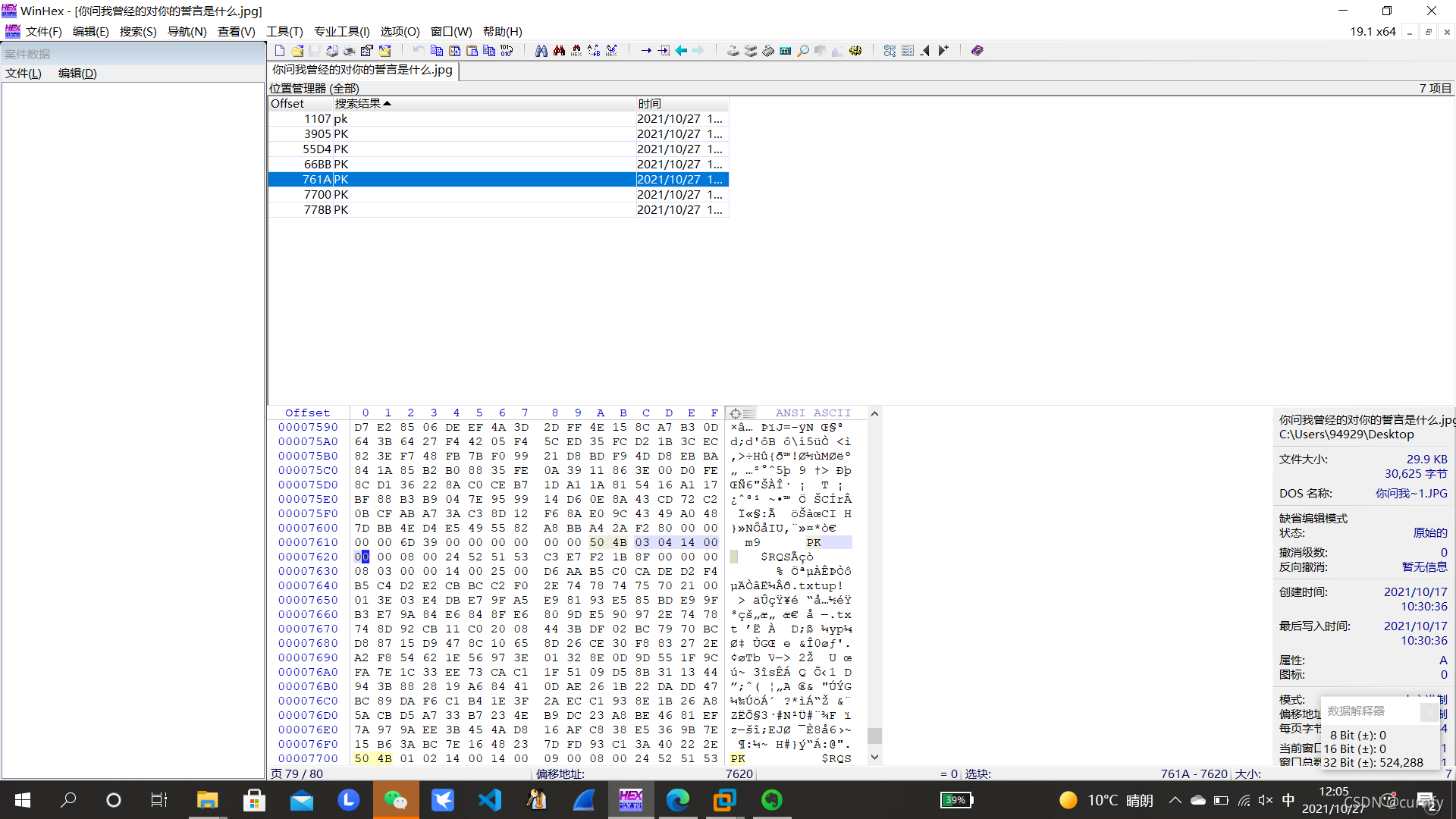1456x819 pixels.
Task: Click the Open file folder icon
Action: pos(297,51)
